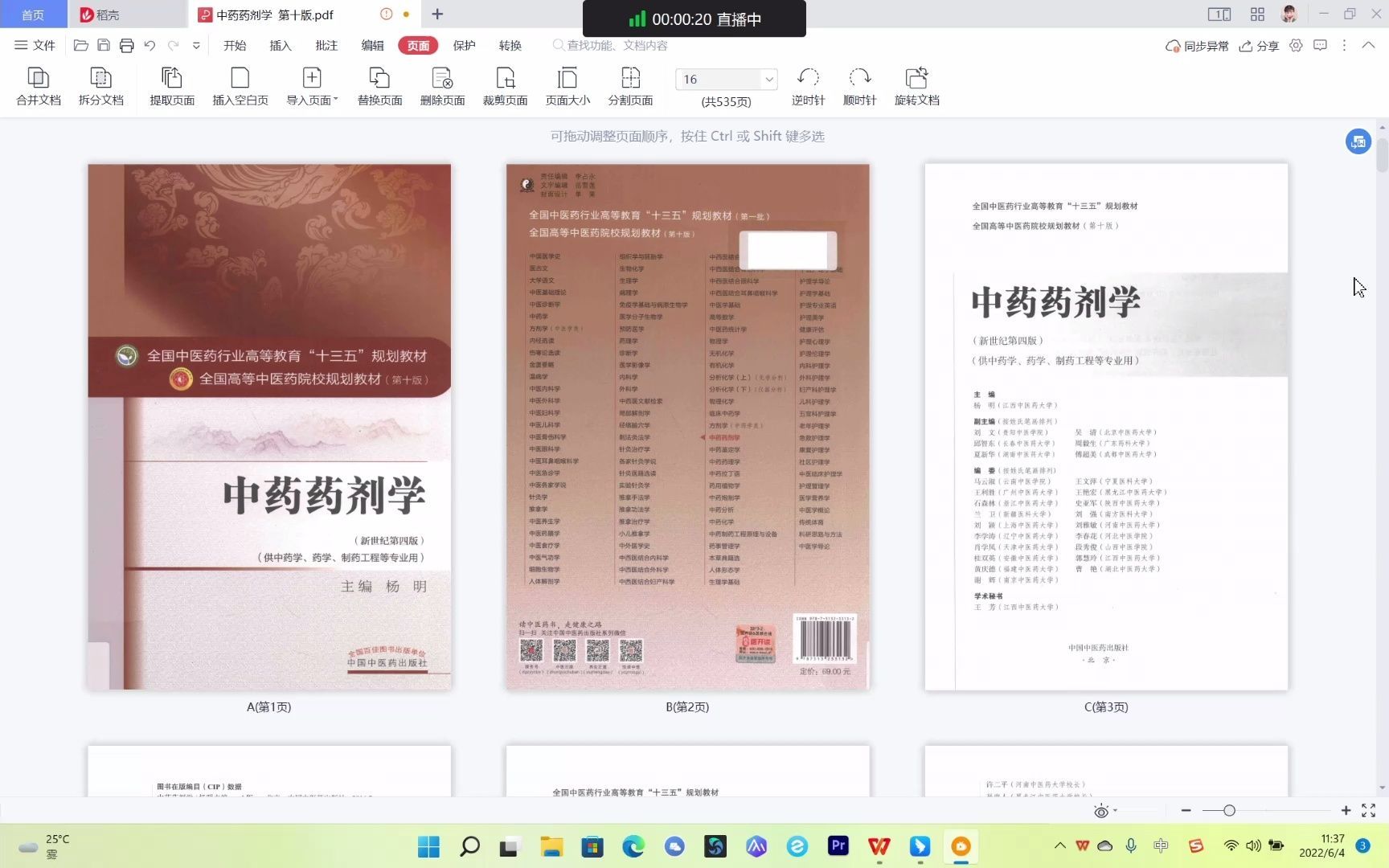This screenshot has width=1389, height=868.
Task: Collapse the ribbon with chevron arrow
Action: 1368,46
